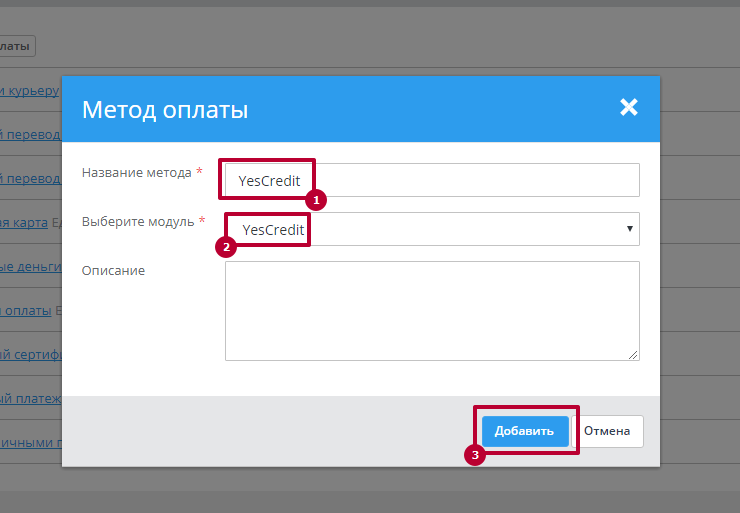Open the background link ending in курьеру
Viewport: 740px width, 513px height.
click(x=30, y=92)
